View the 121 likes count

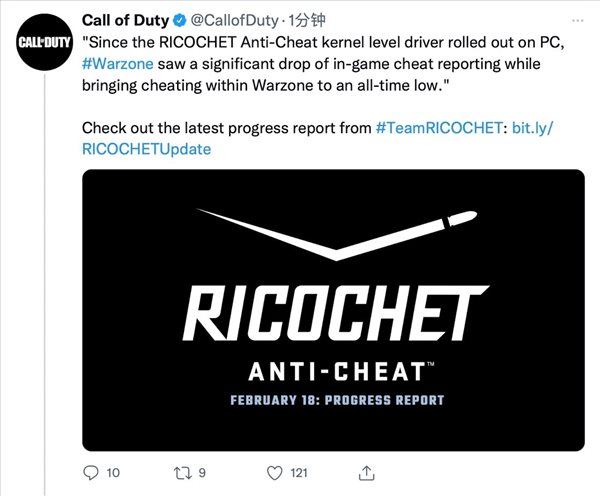click(299, 473)
